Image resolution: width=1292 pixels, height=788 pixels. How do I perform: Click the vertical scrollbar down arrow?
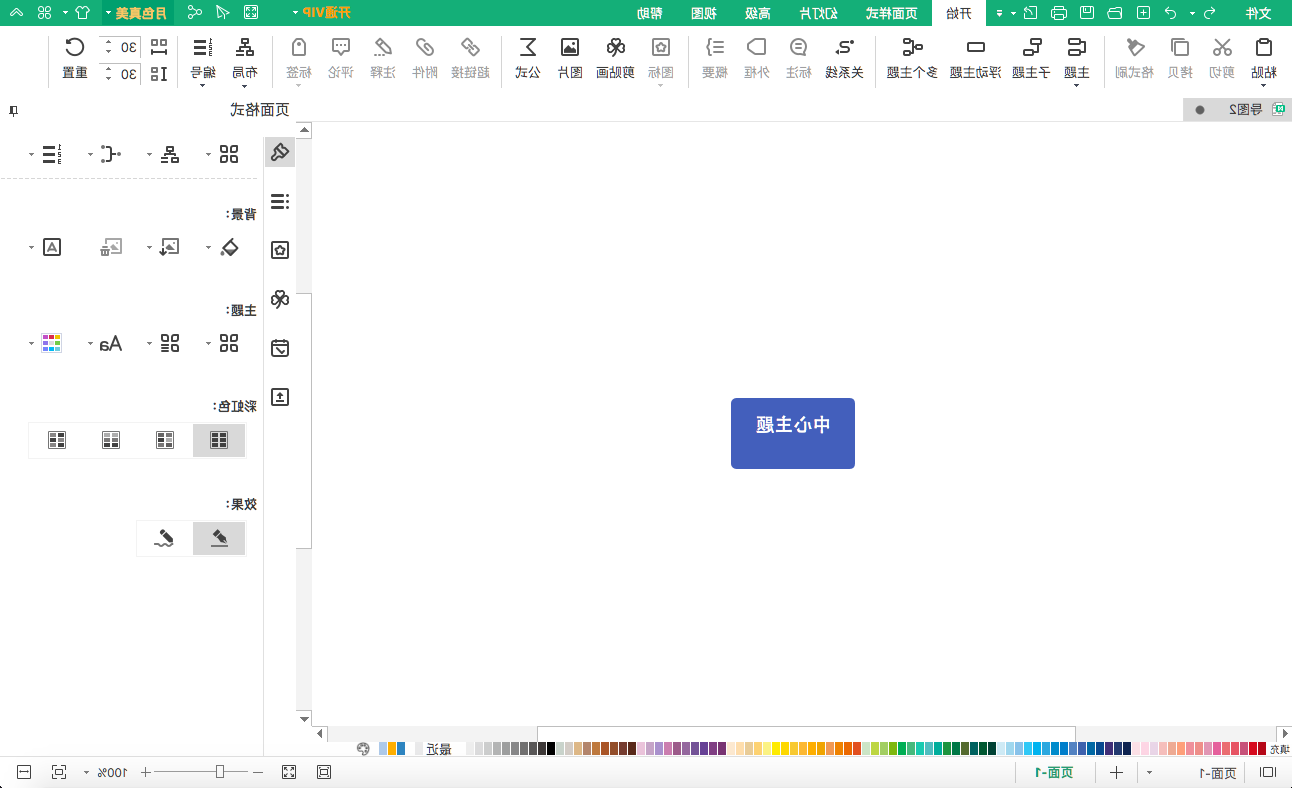point(304,719)
